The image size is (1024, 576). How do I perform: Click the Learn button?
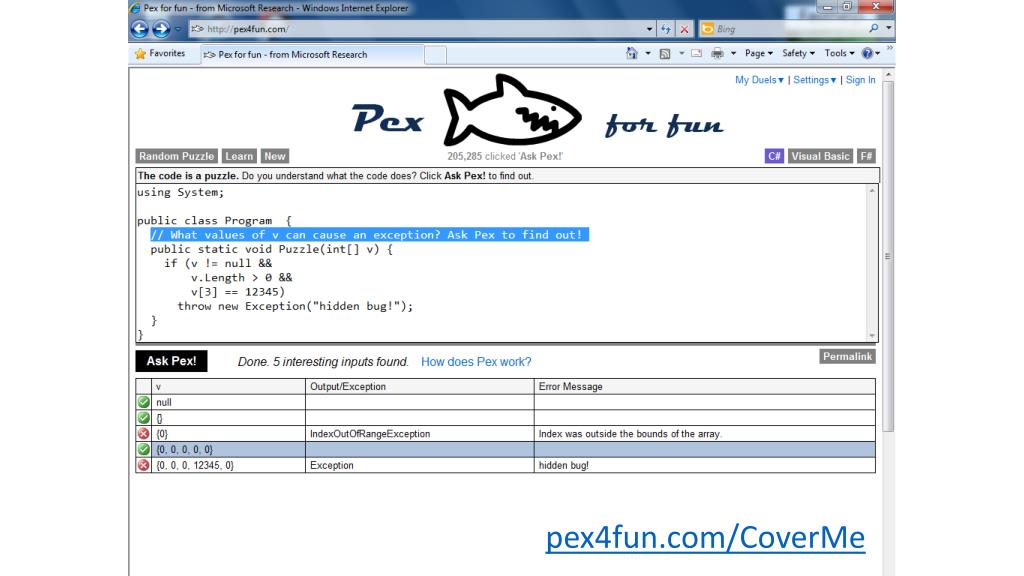239,156
